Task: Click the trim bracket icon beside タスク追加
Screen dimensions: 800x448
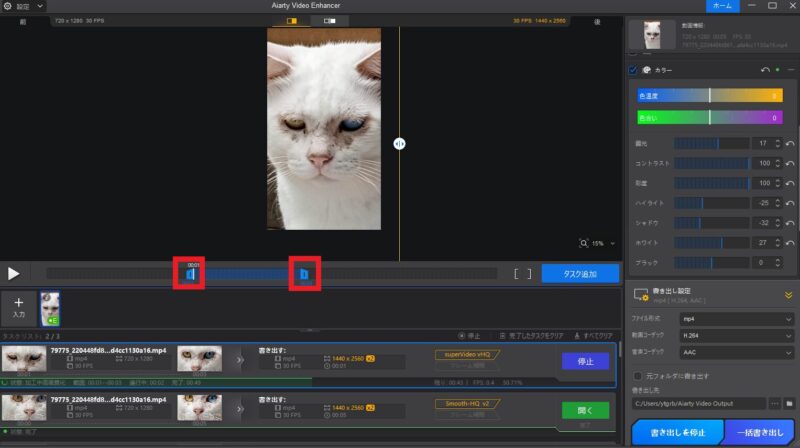Action: (x=523, y=273)
